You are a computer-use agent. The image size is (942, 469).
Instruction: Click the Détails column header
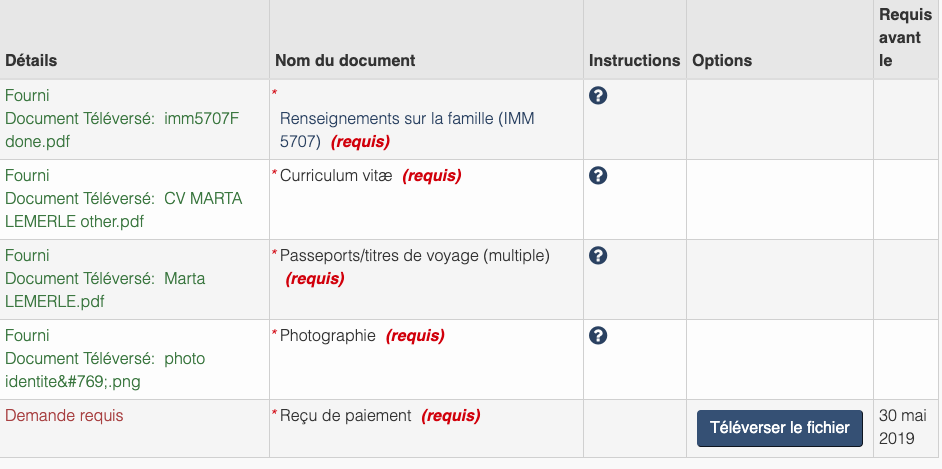[31, 60]
